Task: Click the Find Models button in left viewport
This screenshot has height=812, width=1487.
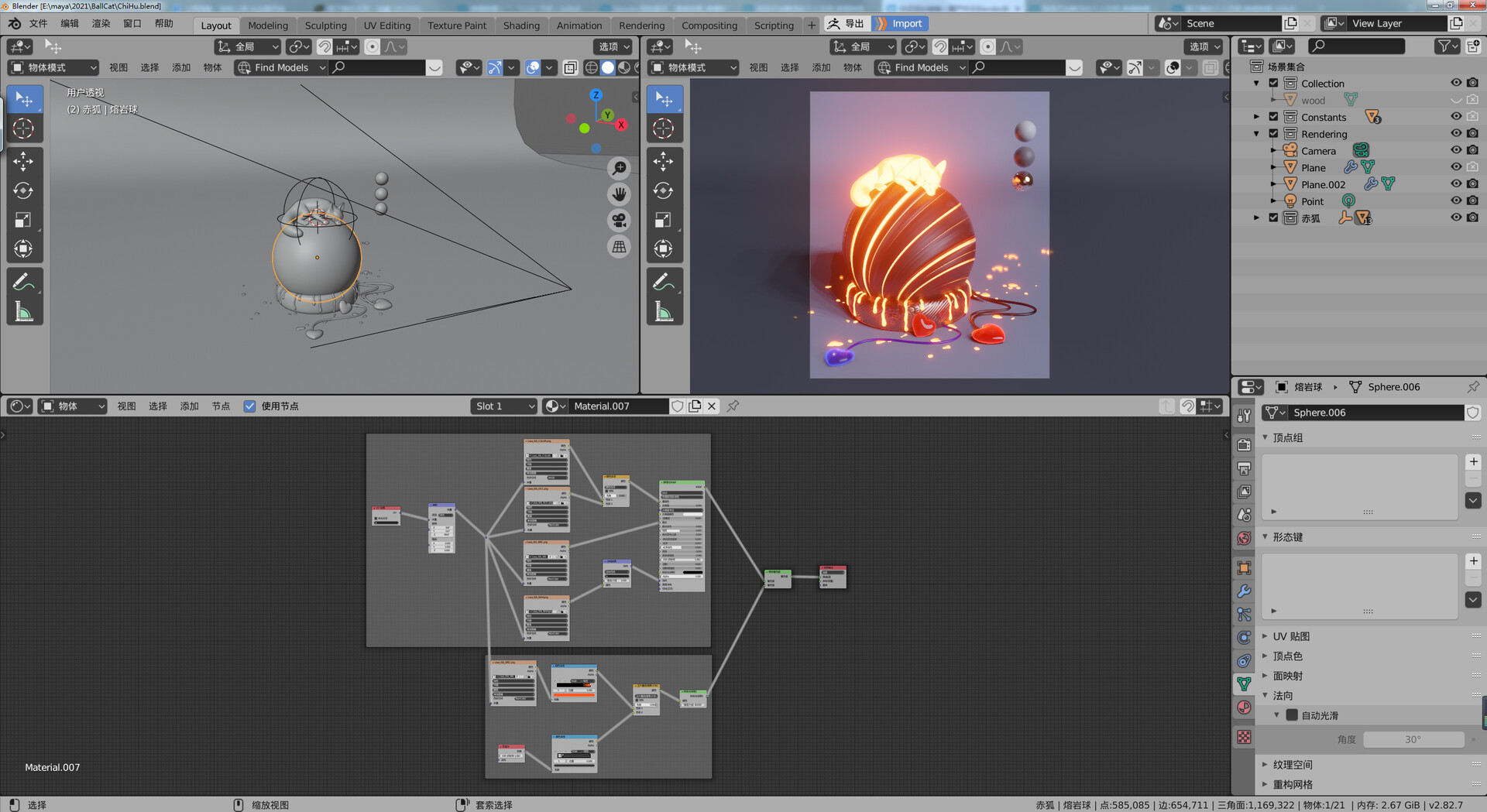Action: click(x=280, y=68)
